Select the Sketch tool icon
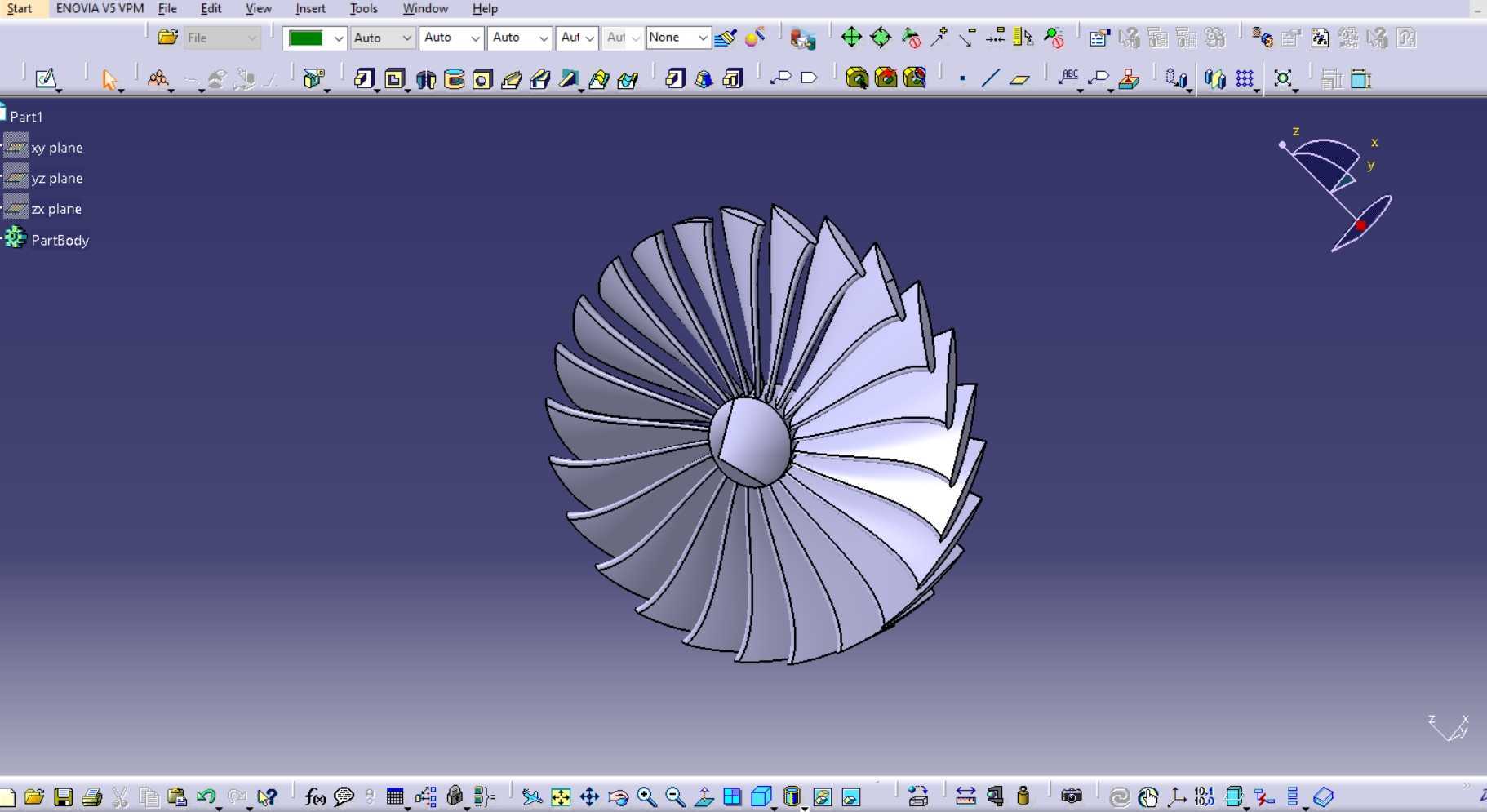The height and width of the screenshot is (812, 1487). [x=46, y=78]
